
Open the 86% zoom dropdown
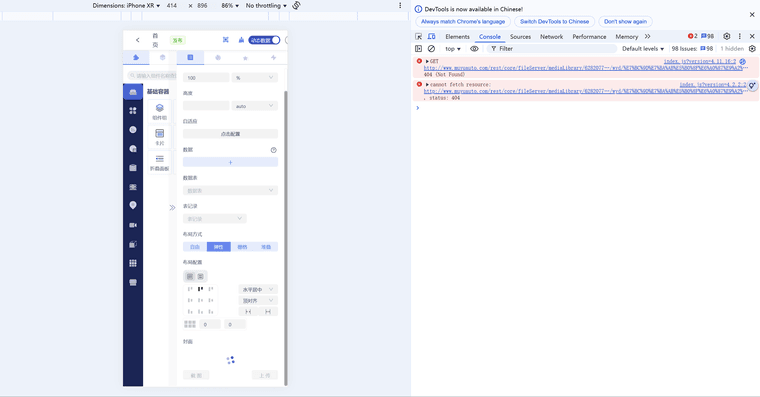pyautogui.click(x=230, y=5)
